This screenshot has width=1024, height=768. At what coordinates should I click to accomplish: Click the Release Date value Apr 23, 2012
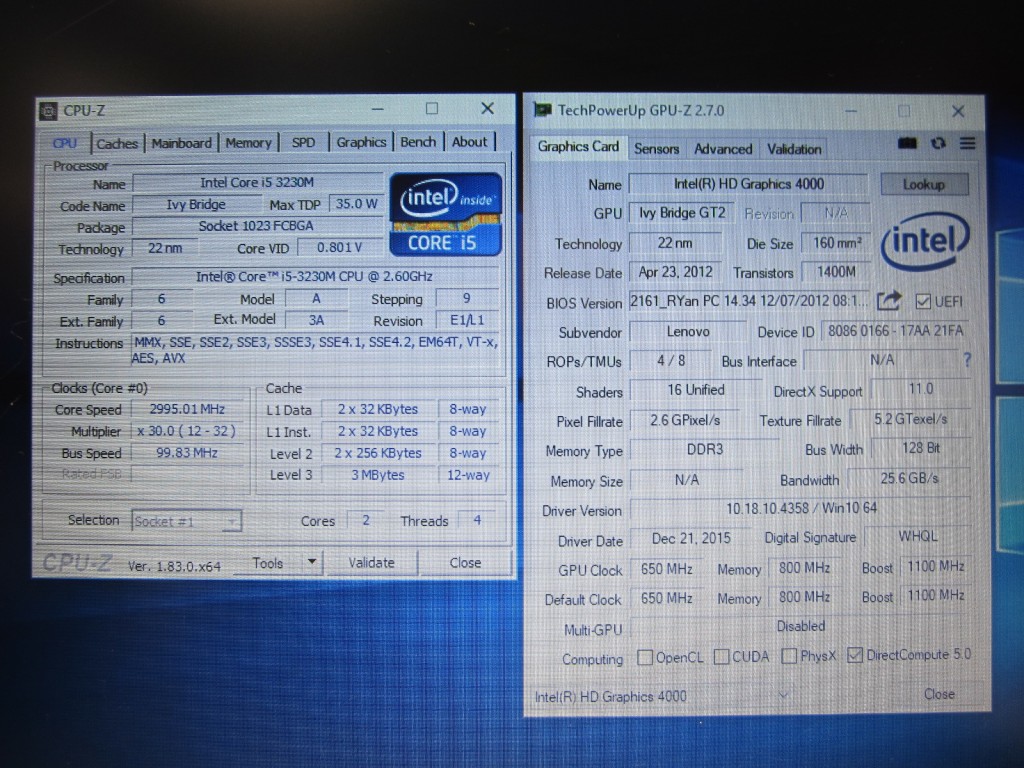pos(675,272)
